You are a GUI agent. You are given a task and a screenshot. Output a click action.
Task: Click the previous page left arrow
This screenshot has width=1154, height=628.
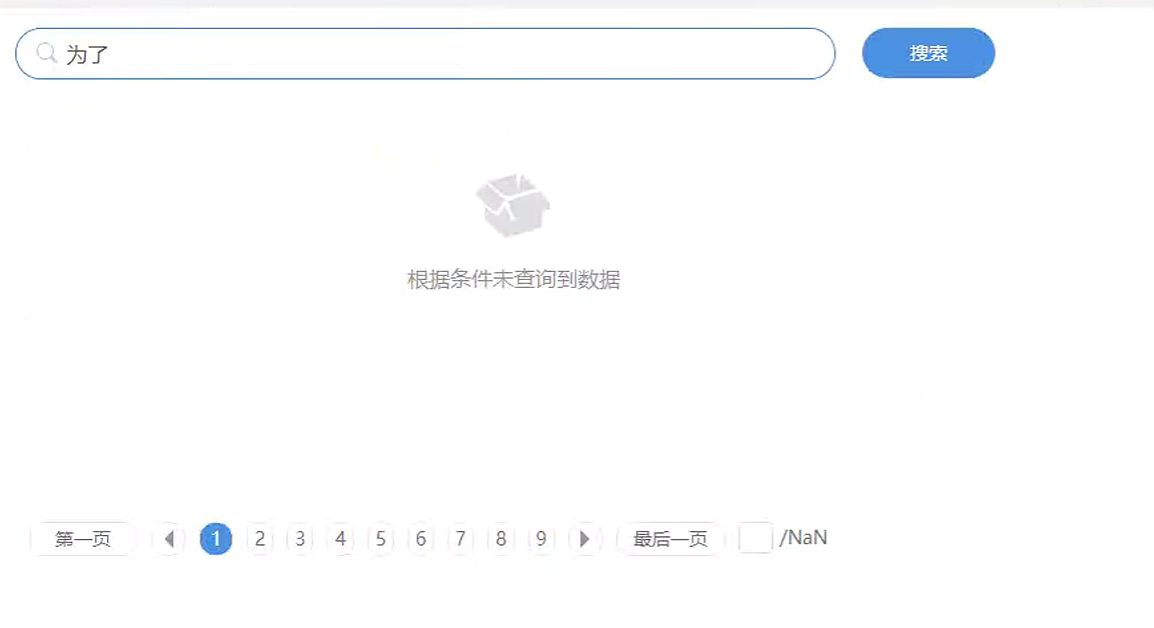[169, 539]
